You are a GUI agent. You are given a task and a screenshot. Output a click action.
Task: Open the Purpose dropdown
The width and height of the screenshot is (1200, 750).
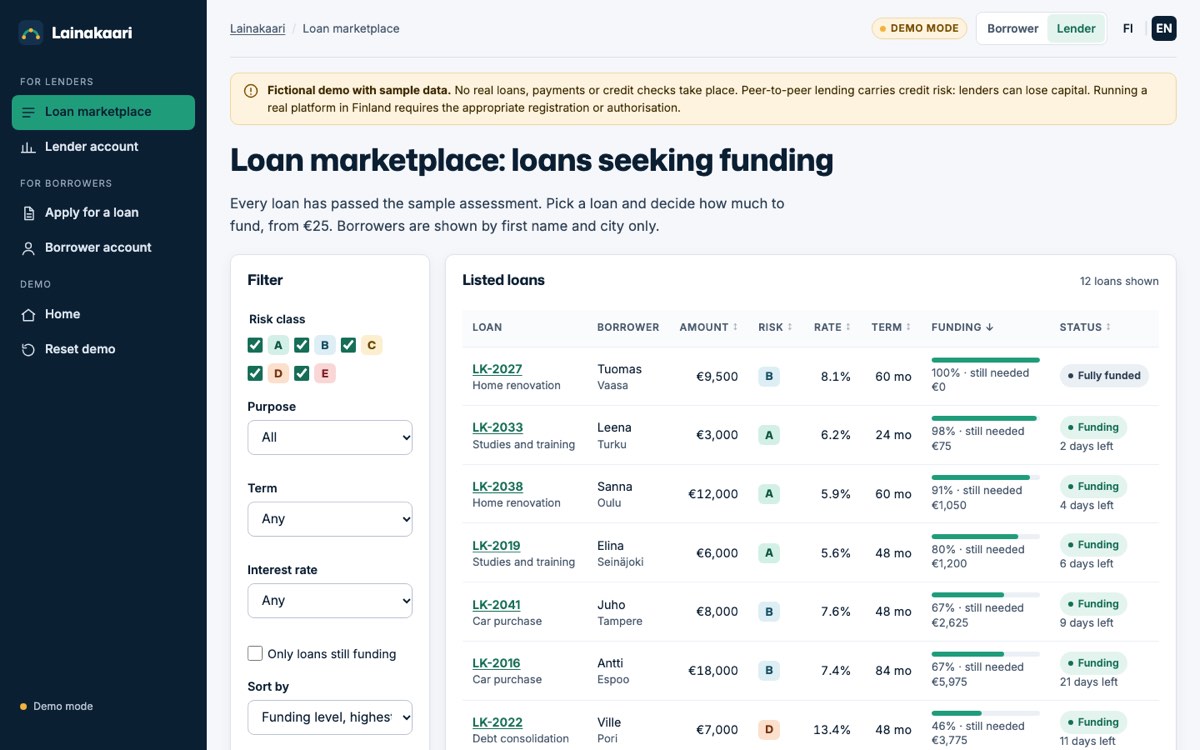click(x=330, y=437)
